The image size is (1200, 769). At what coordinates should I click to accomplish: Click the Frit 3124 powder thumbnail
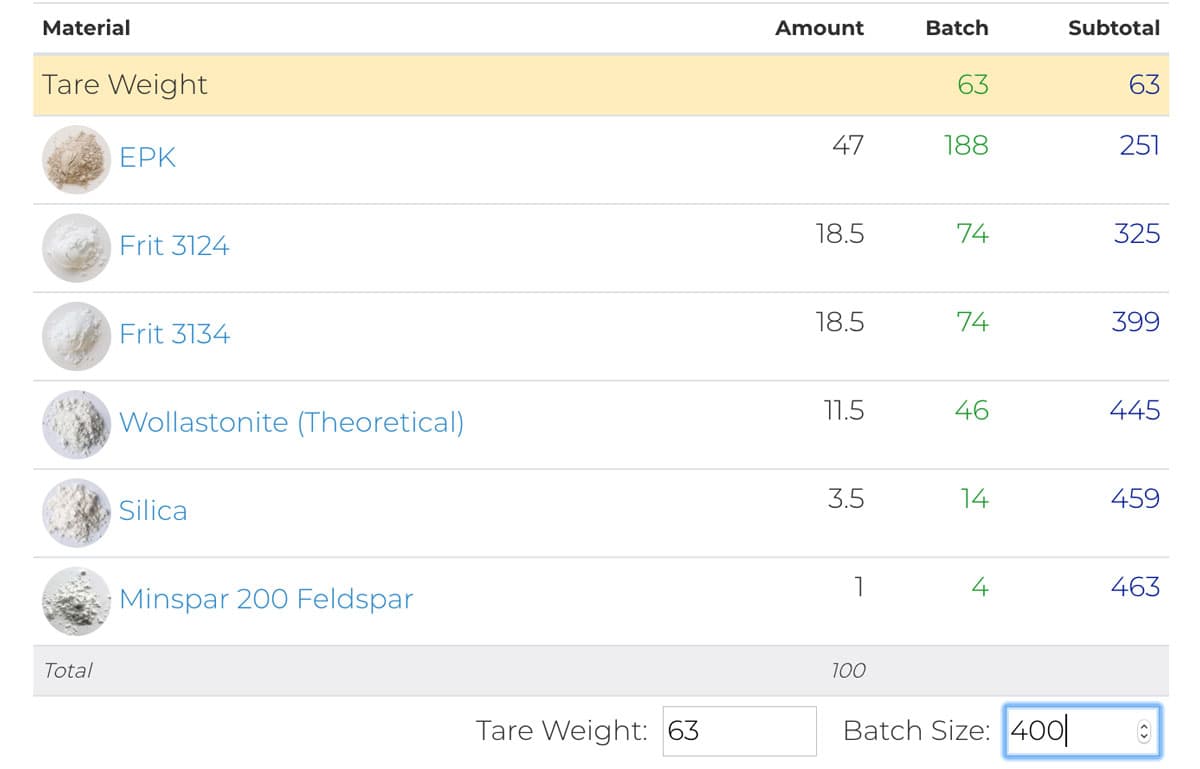point(76,247)
